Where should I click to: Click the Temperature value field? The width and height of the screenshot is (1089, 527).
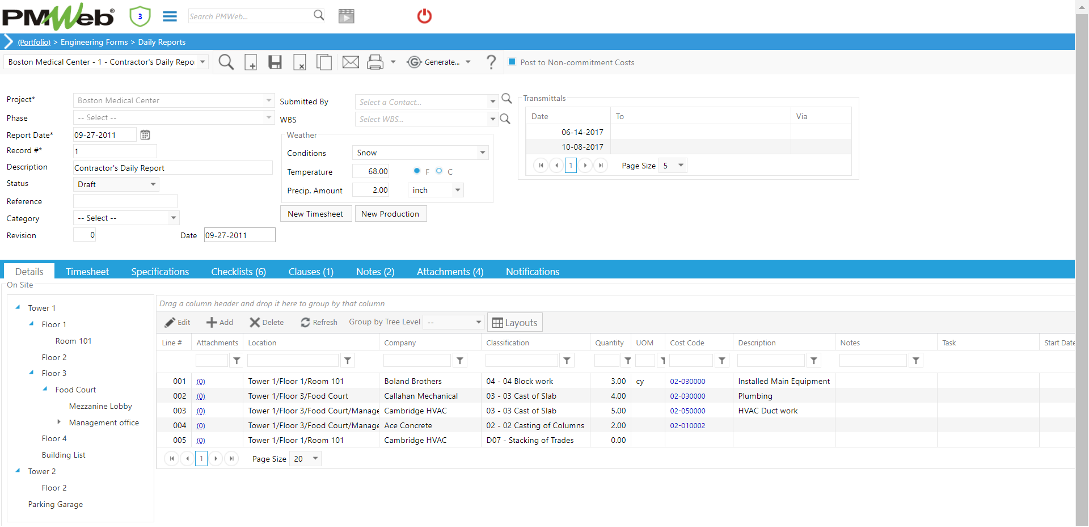[372, 171]
